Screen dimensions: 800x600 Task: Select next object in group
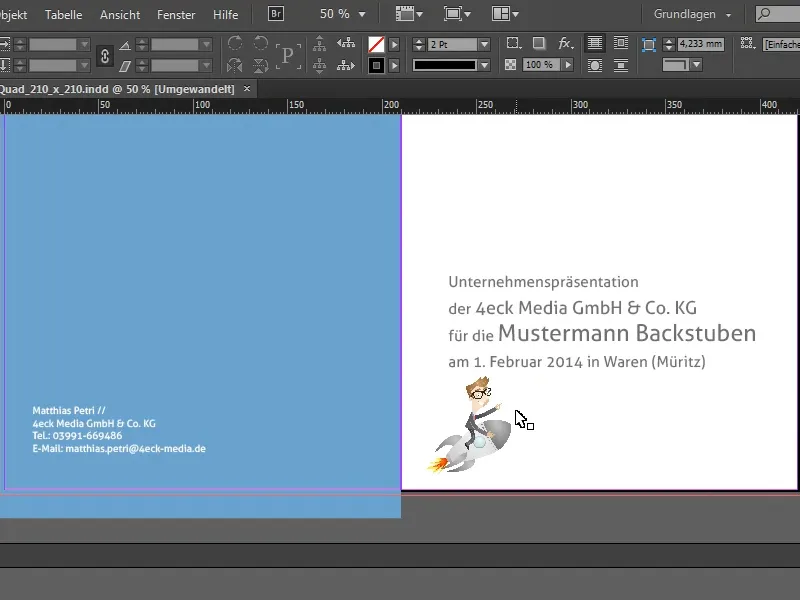click(346, 65)
